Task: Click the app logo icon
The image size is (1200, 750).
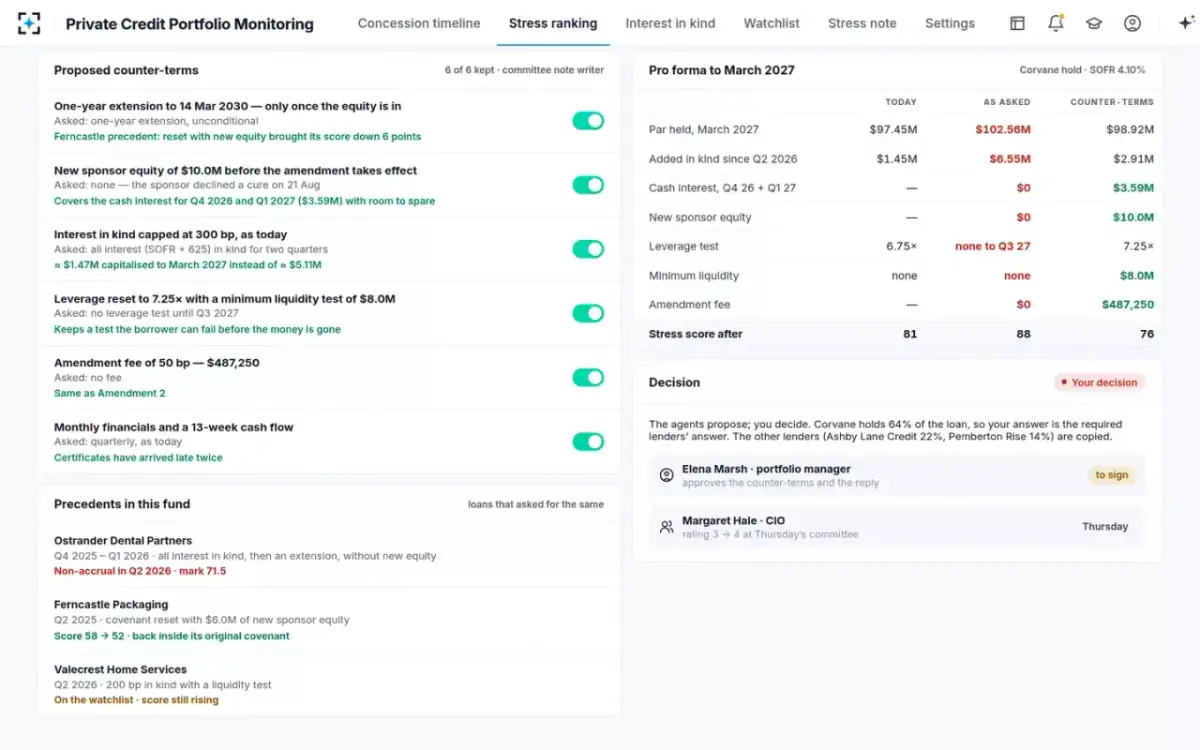Action: 29,23
